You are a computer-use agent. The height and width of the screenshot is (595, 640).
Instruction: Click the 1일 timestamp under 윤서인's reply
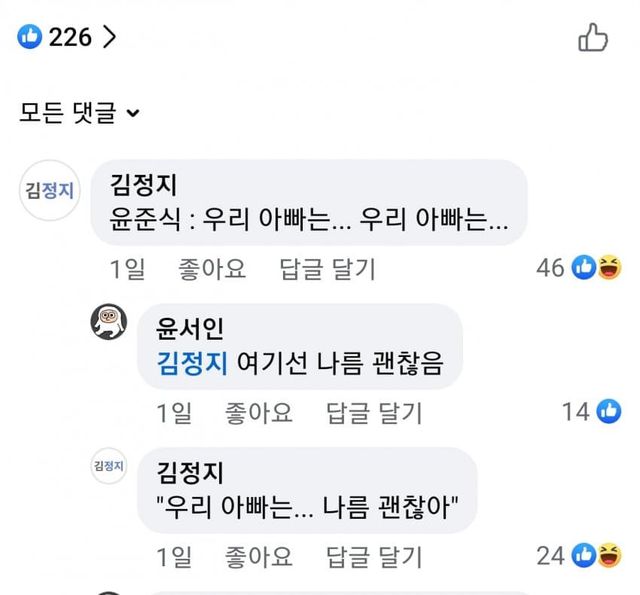171,412
